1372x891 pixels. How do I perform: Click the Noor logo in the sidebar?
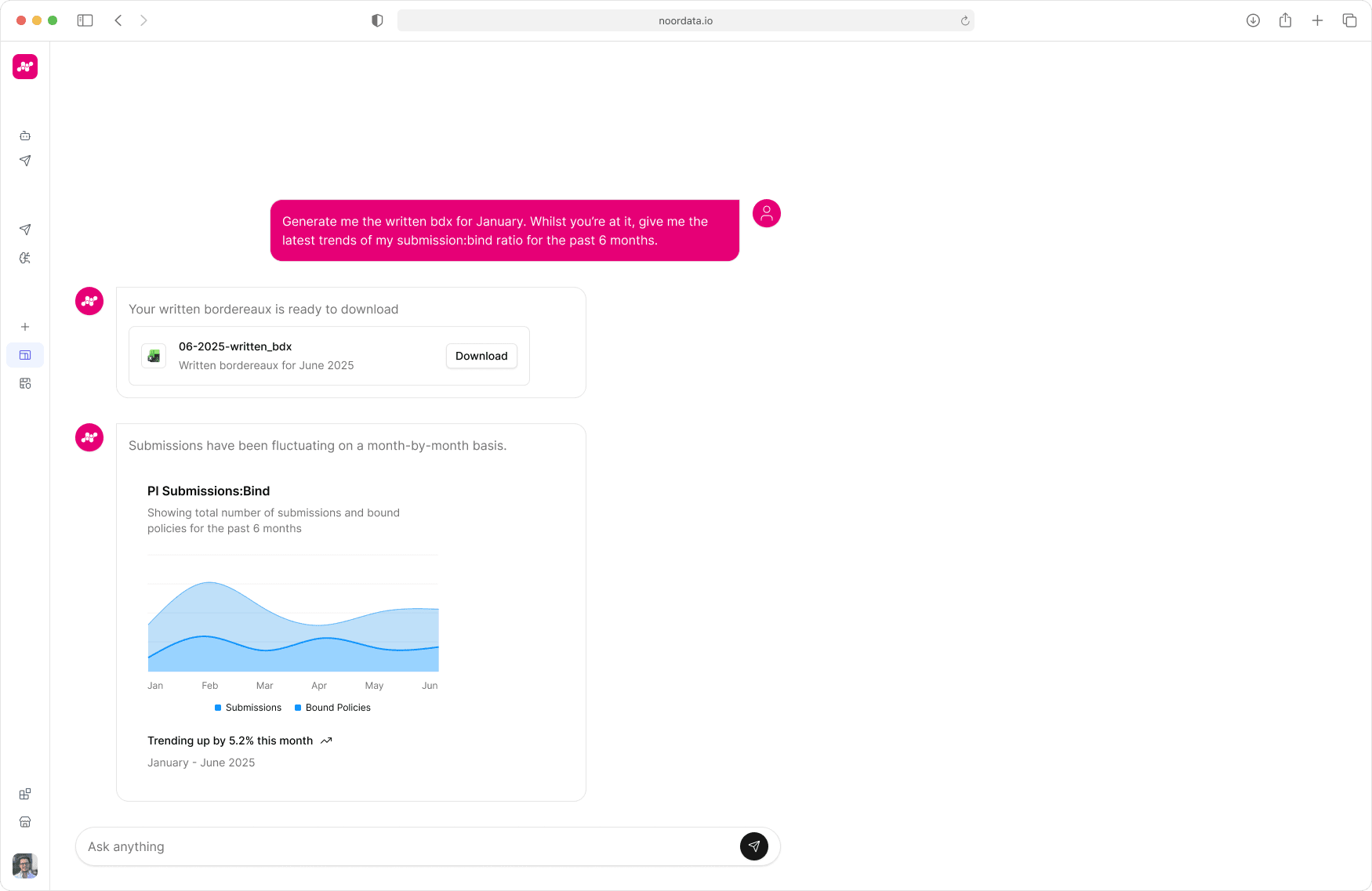click(25, 67)
